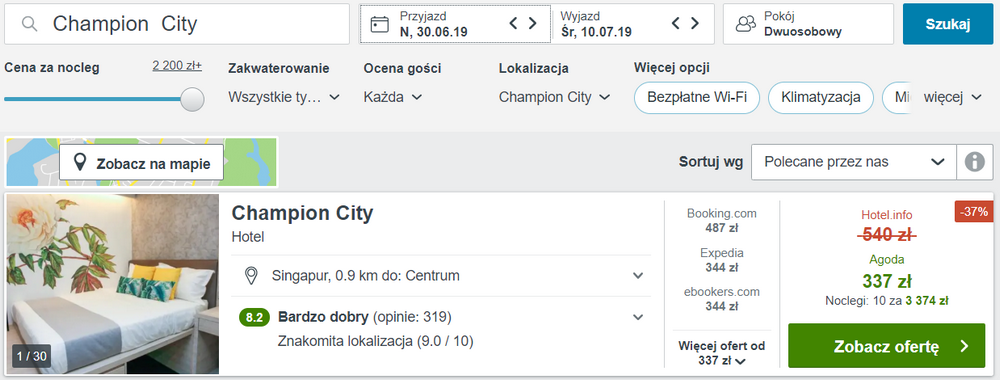Viewport: 1000px width, 380px height.
Task: Open the check-in calendar icon
Action: coord(379,24)
